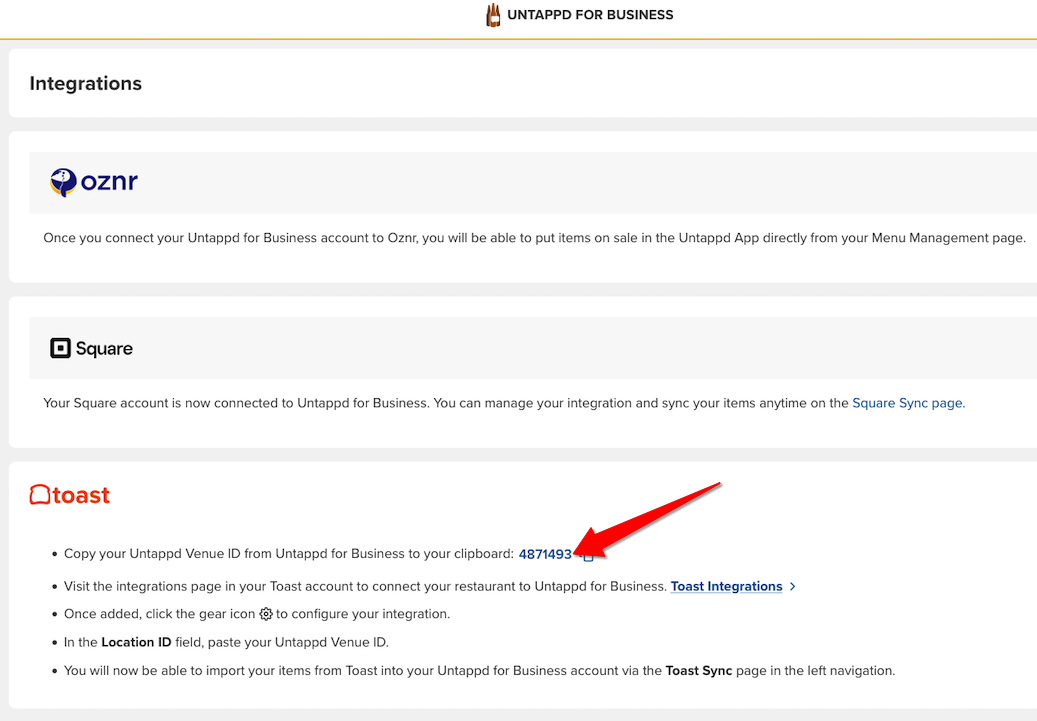
Task: Click the Untappd bottle logo icon
Action: click(492, 15)
